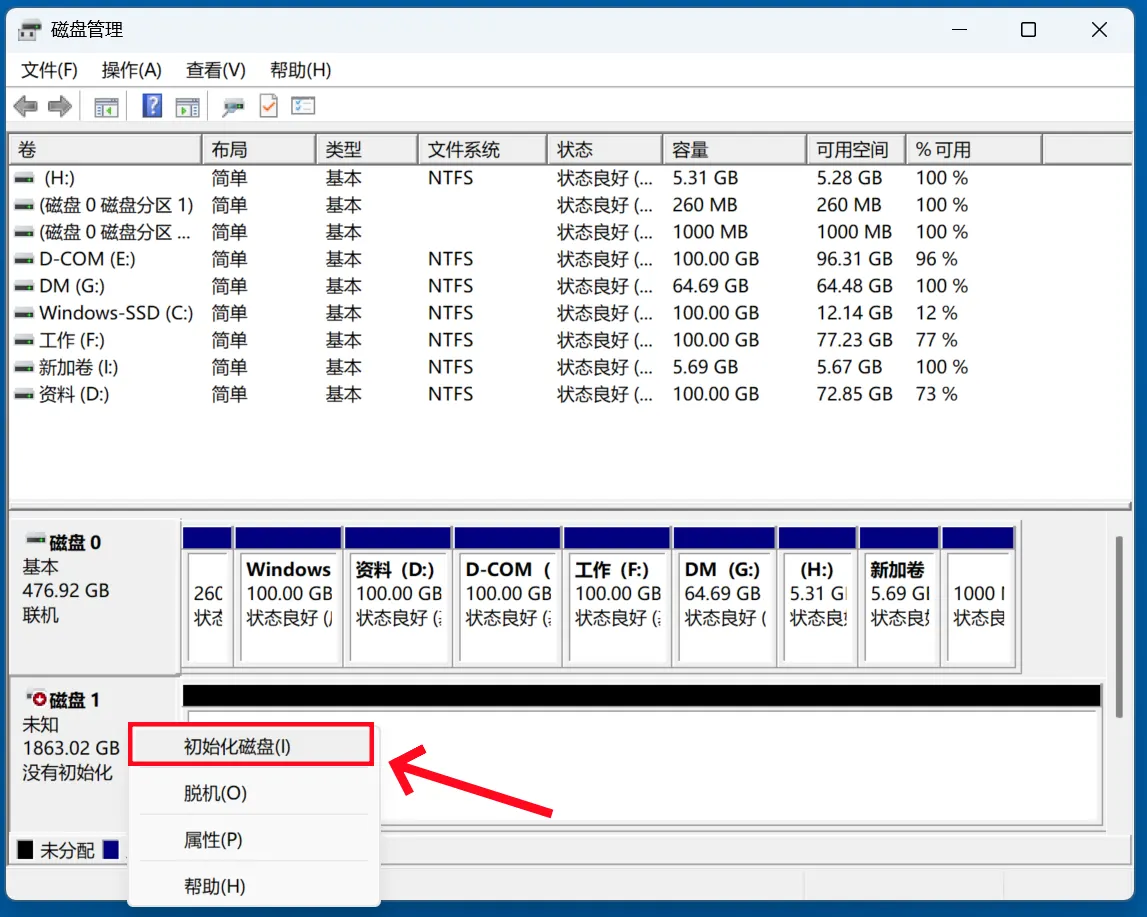Click the red checkmark document toolbar icon
Viewport: 1147px width, 917px height.
[268, 107]
